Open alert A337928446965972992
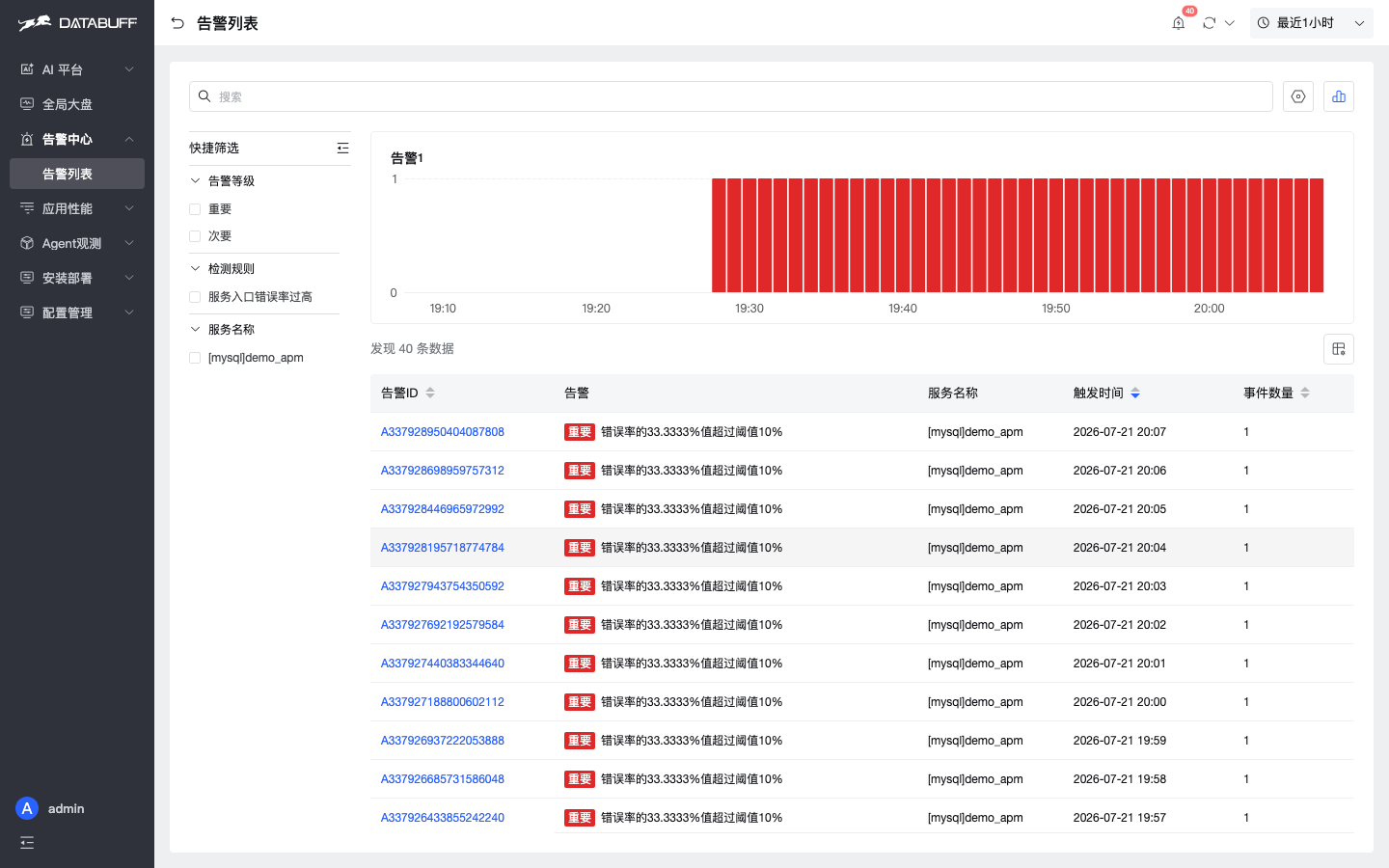Viewport: 1389px width, 868px height. pos(443,509)
